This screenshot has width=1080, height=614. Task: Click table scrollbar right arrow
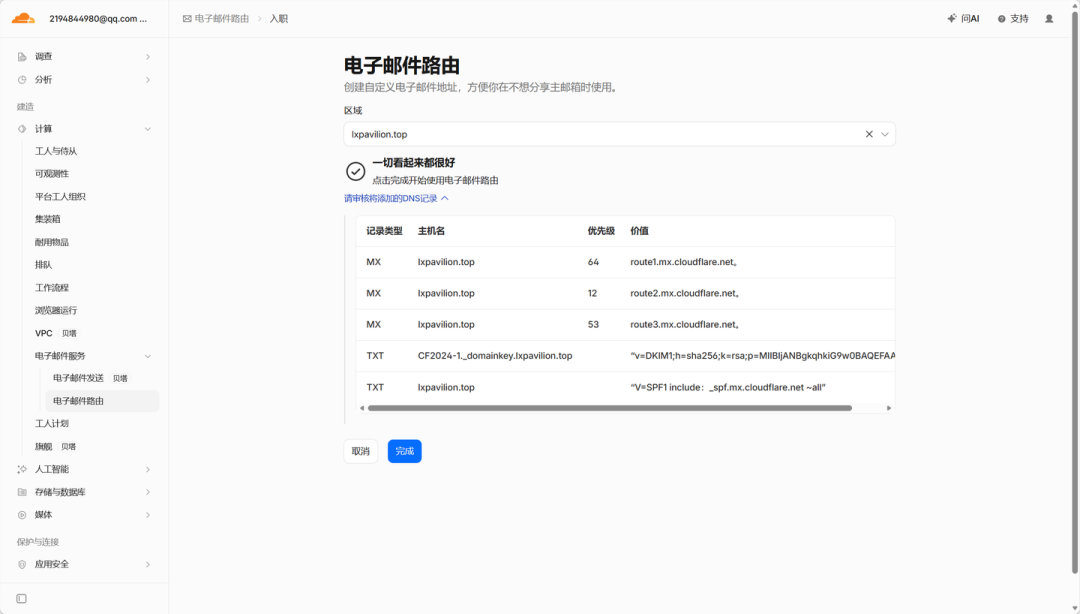click(x=889, y=408)
